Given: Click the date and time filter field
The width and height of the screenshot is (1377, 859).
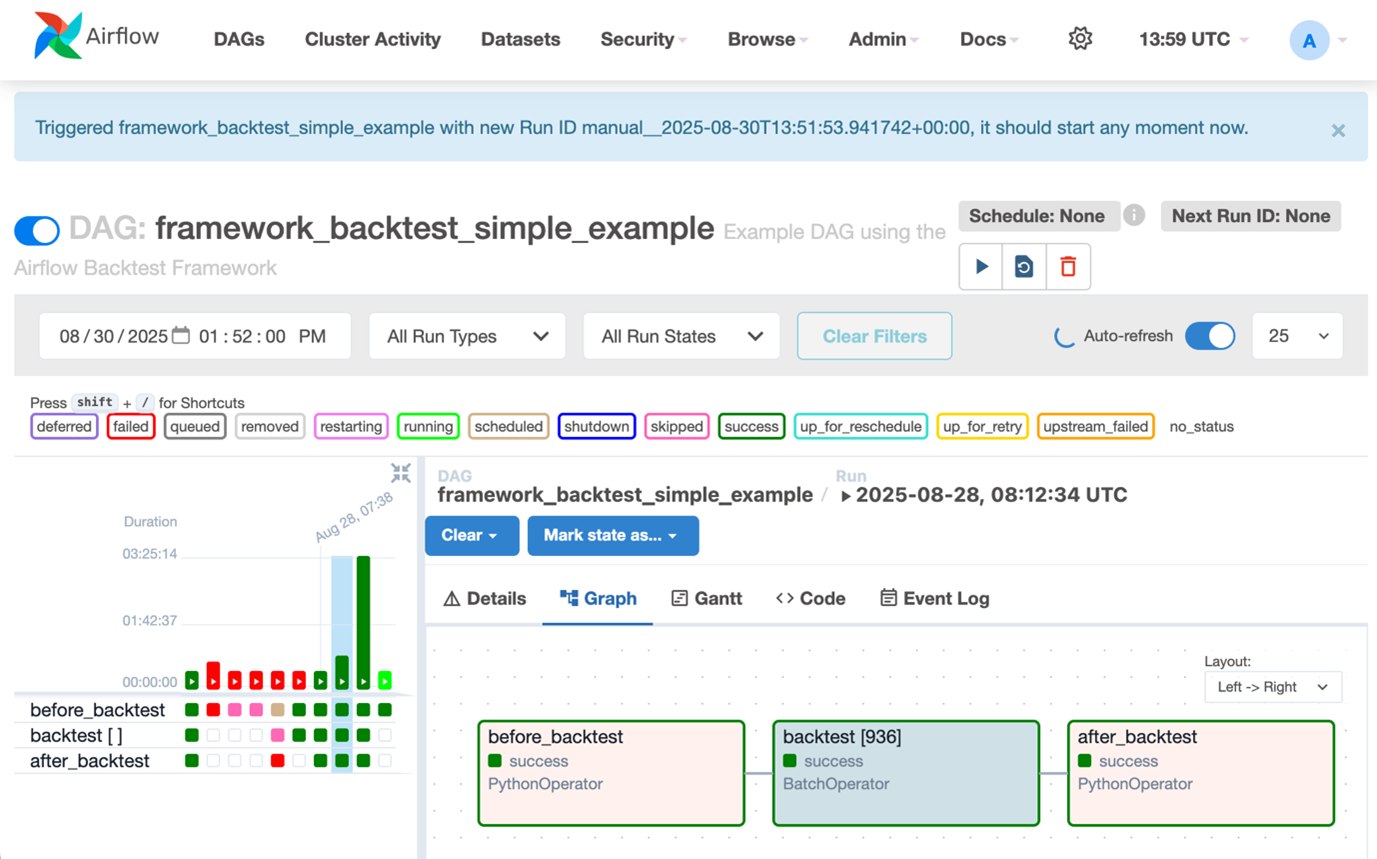Looking at the screenshot, I should pos(195,336).
